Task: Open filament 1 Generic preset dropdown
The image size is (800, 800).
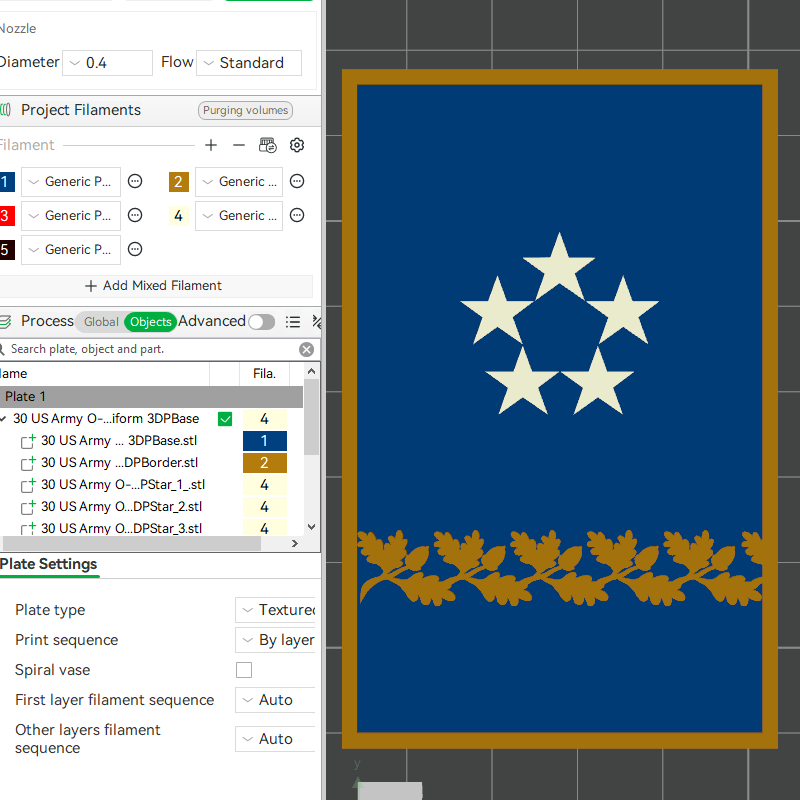Action: coord(71,182)
